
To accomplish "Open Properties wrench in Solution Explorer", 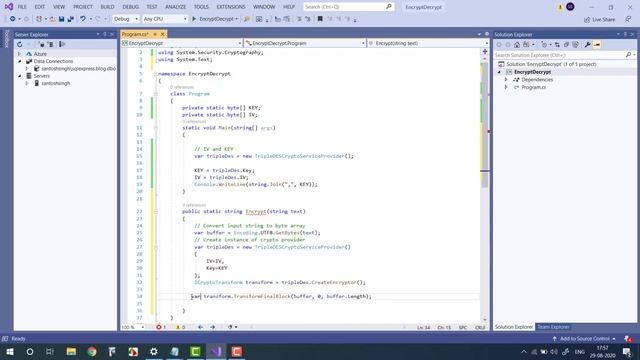I will (587, 44).
